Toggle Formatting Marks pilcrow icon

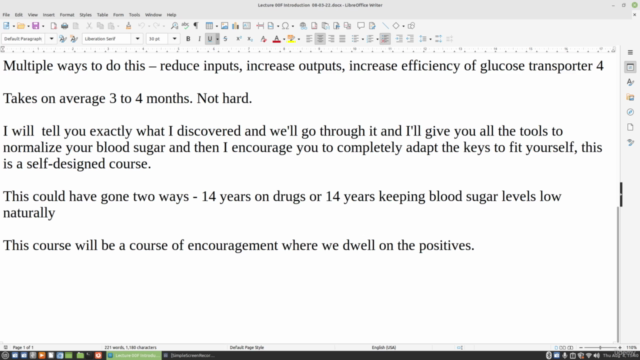[x=196, y=26]
